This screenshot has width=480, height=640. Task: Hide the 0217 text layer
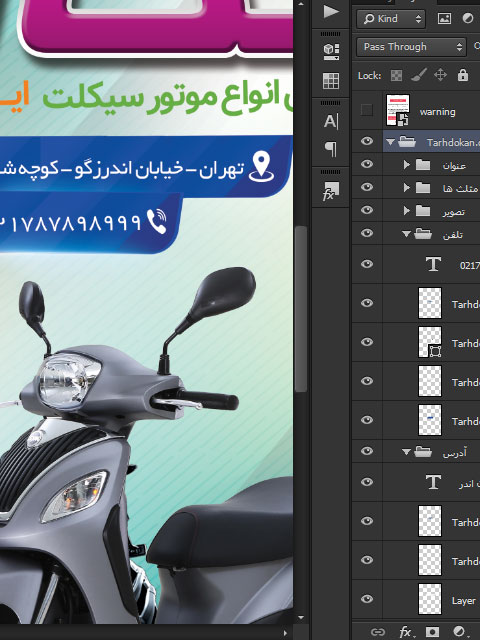click(x=367, y=264)
